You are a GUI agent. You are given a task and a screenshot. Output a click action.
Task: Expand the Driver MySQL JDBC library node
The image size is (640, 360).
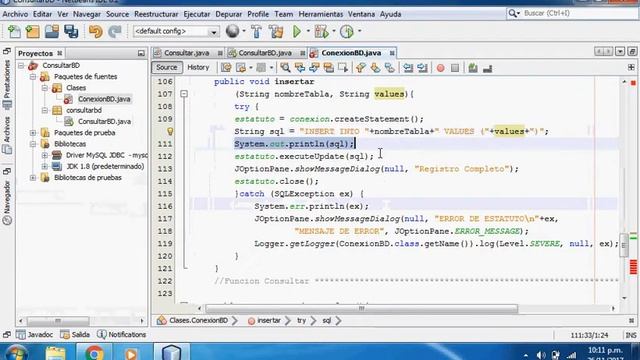tap(44, 155)
